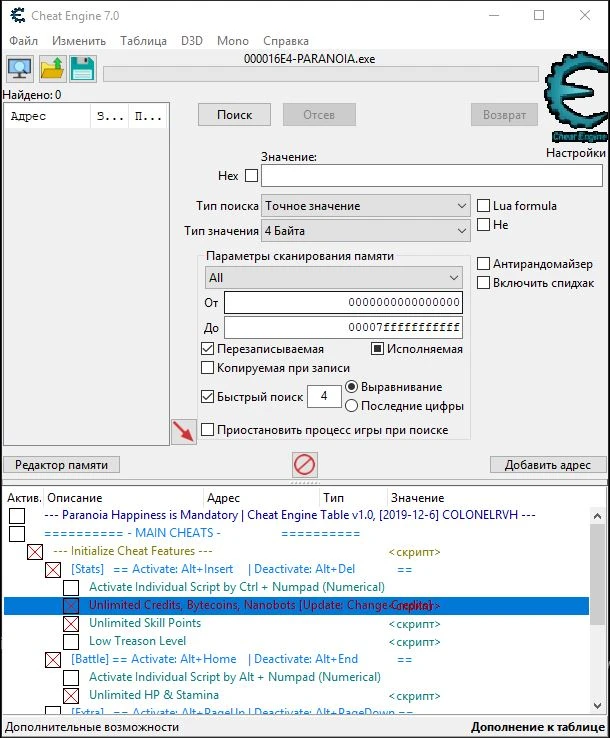Click the save floppy disk icon
The width and height of the screenshot is (610, 738).
click(x=83, y=69)
